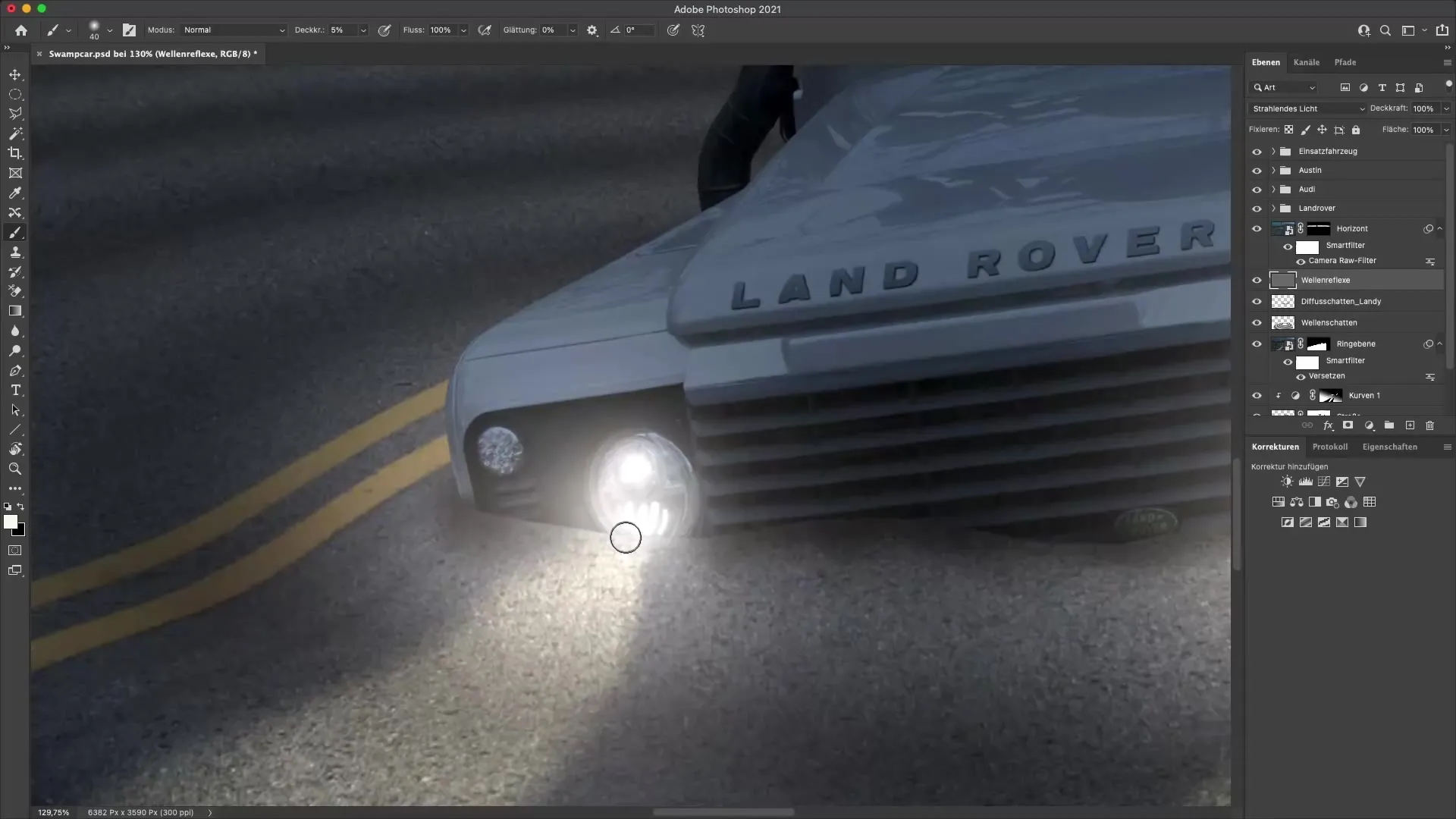
Task: Switch to the Kanäle tab
Action: pyautogui.click(x=1307, y=62)
